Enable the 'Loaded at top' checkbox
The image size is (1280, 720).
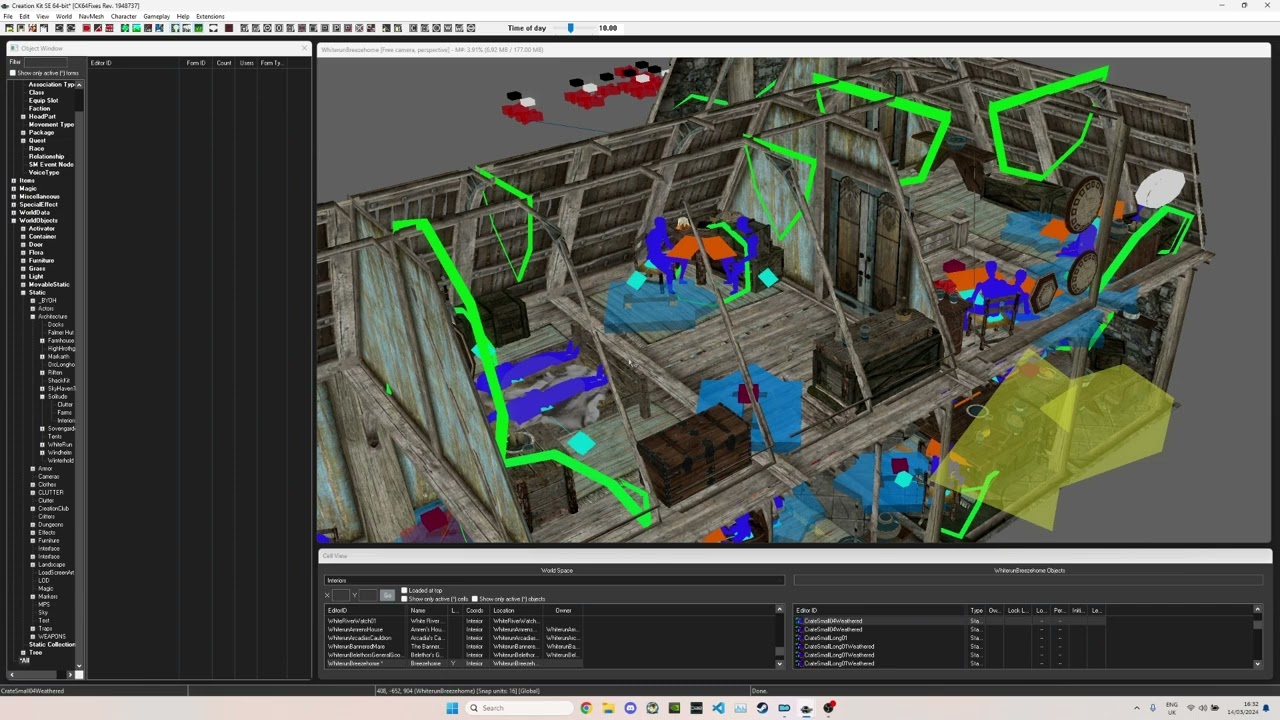(x=404, y=591)
